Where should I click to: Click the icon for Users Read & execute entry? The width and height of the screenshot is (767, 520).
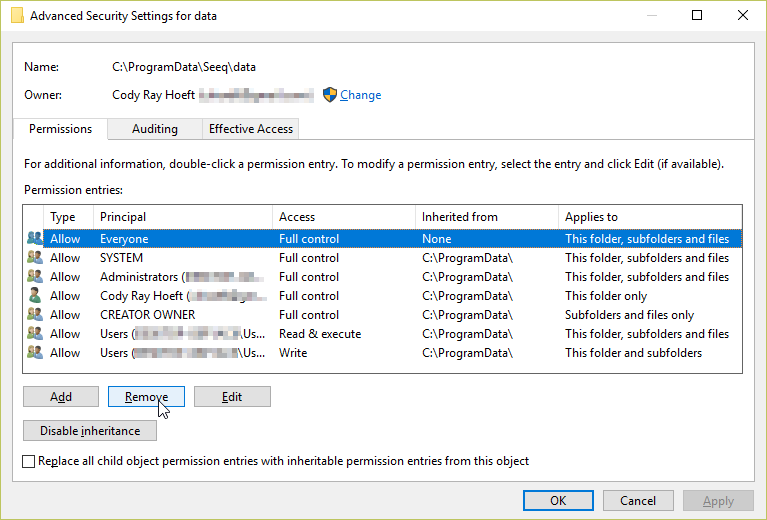pyautogui.click(x=35, y=334)
